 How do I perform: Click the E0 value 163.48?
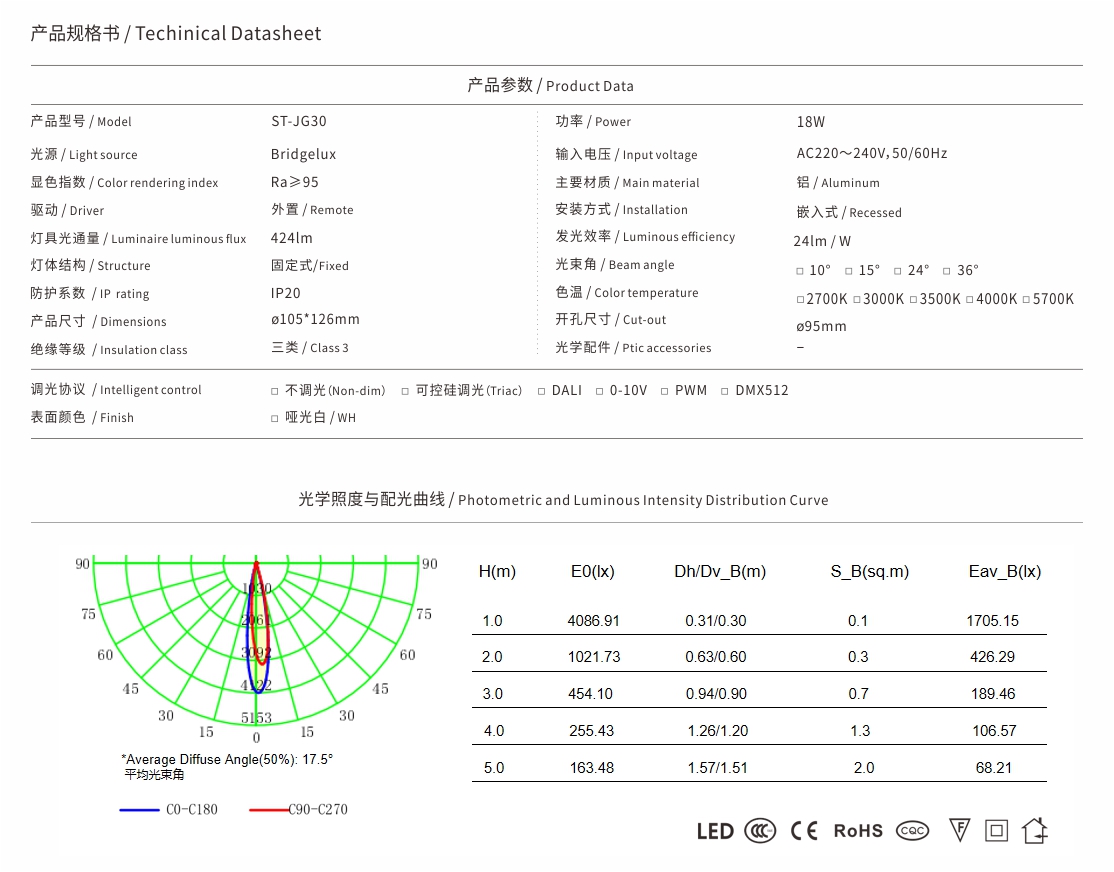pyautogui.click(x=592, y=768)
